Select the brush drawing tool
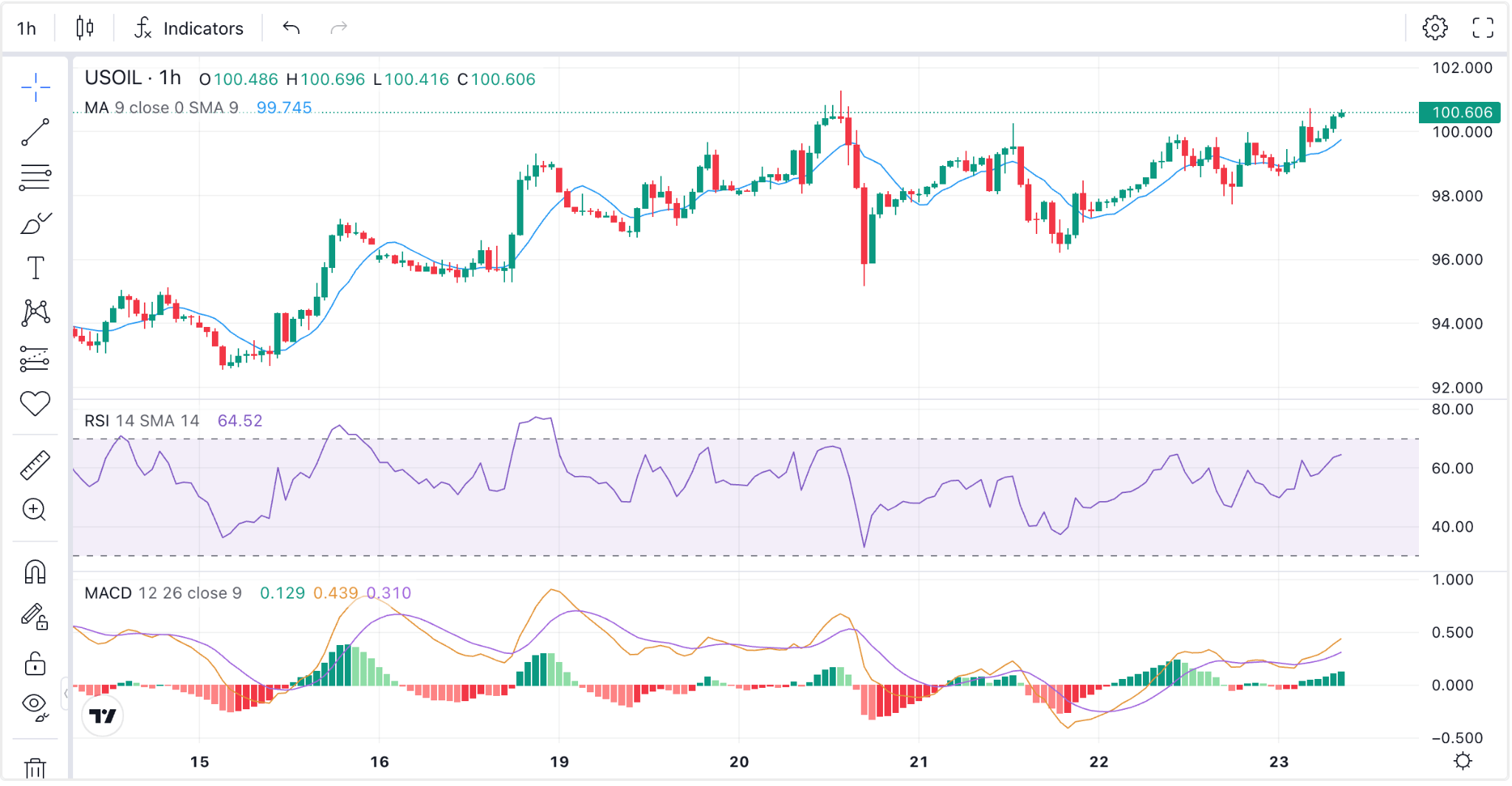Screen dimensions: 1512x786 [35, 223]
